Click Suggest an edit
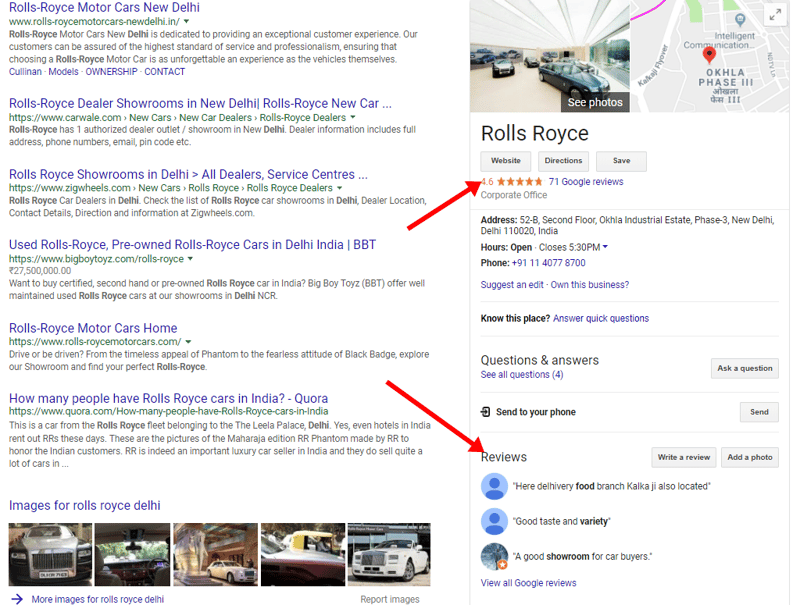800x605 pixels. coord(512,285)
